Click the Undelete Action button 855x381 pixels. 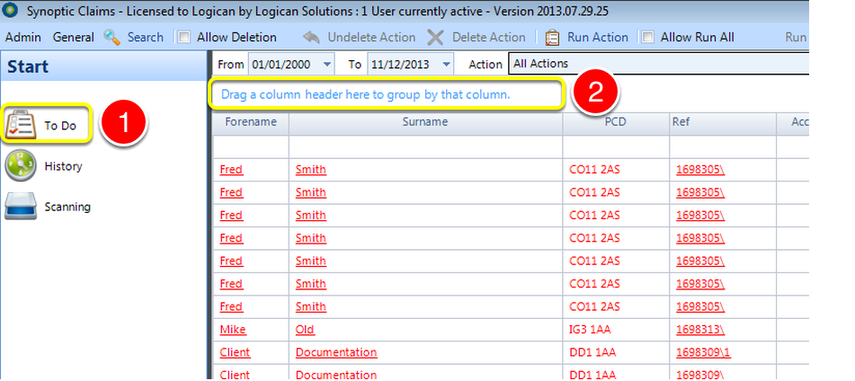click(359, 37)
